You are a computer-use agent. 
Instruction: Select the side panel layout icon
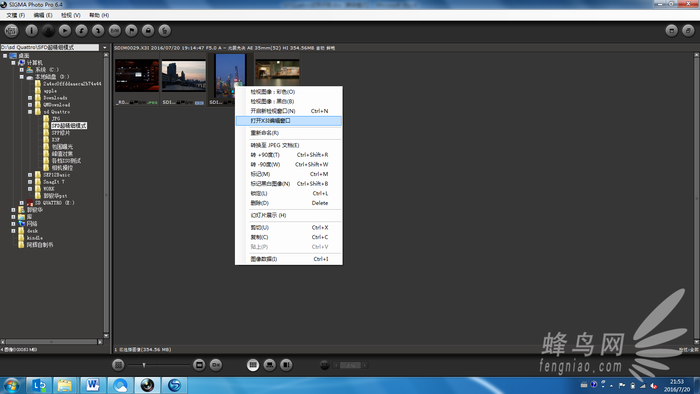[286, 365]
